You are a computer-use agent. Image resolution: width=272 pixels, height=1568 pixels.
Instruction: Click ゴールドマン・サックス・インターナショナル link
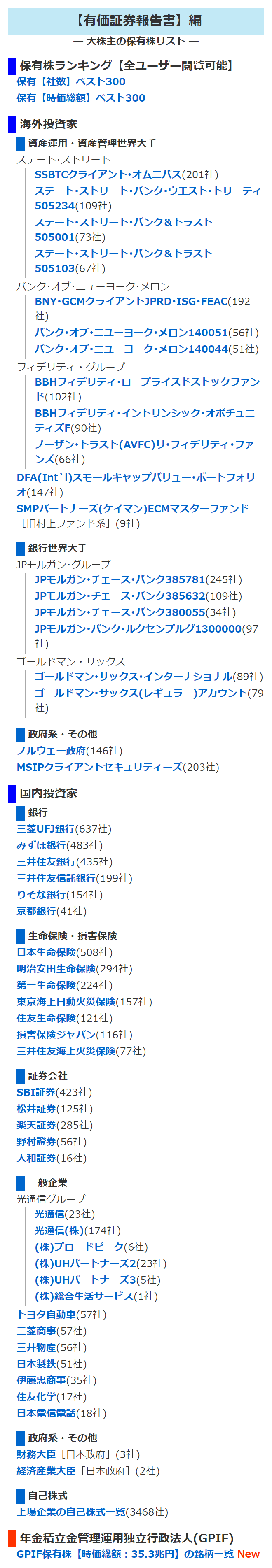pos(133,676)
